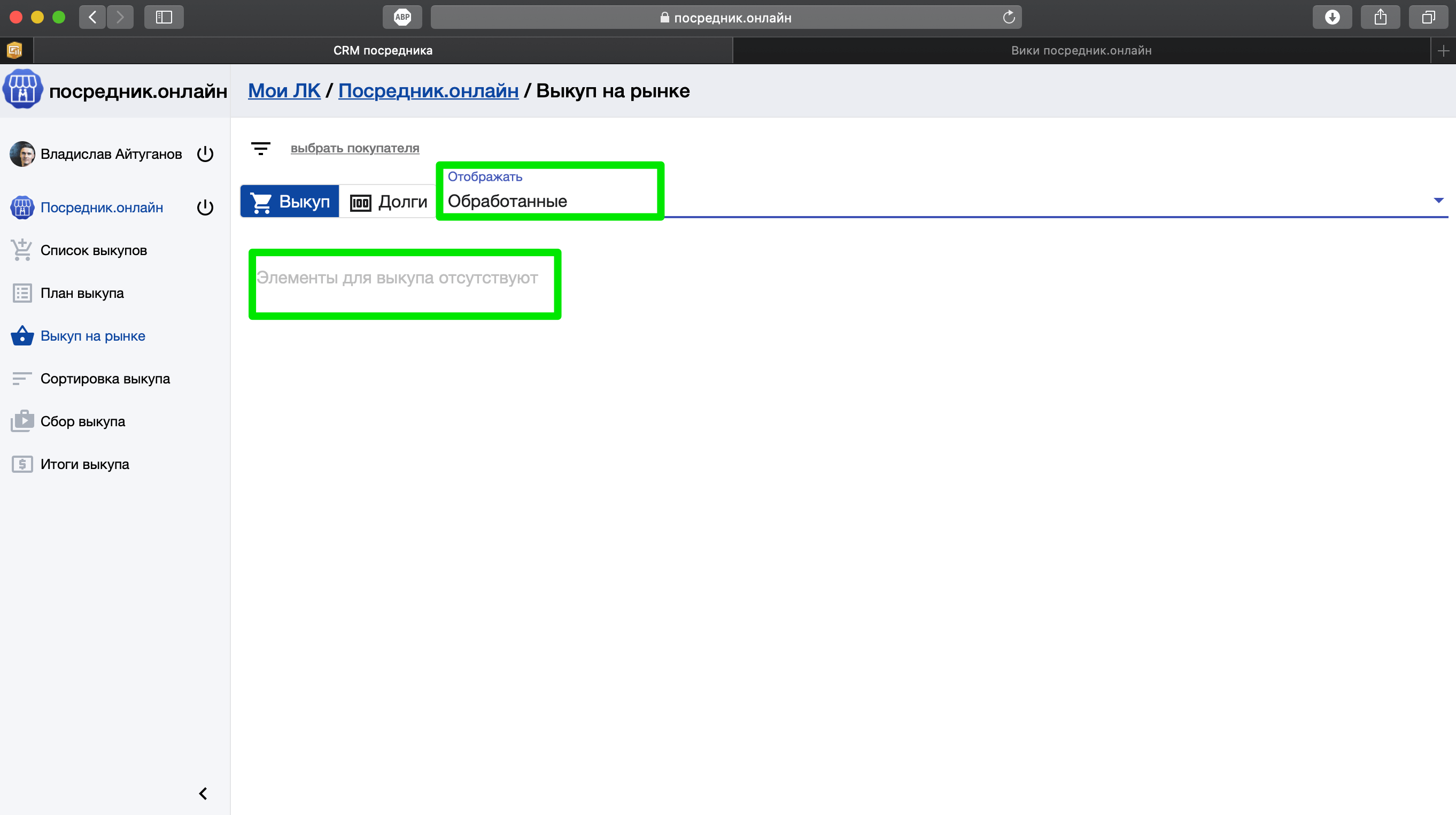Click the AdBlock Plus extension icon
Viewport: 1456px width, 815px height.
click(402, 17)
